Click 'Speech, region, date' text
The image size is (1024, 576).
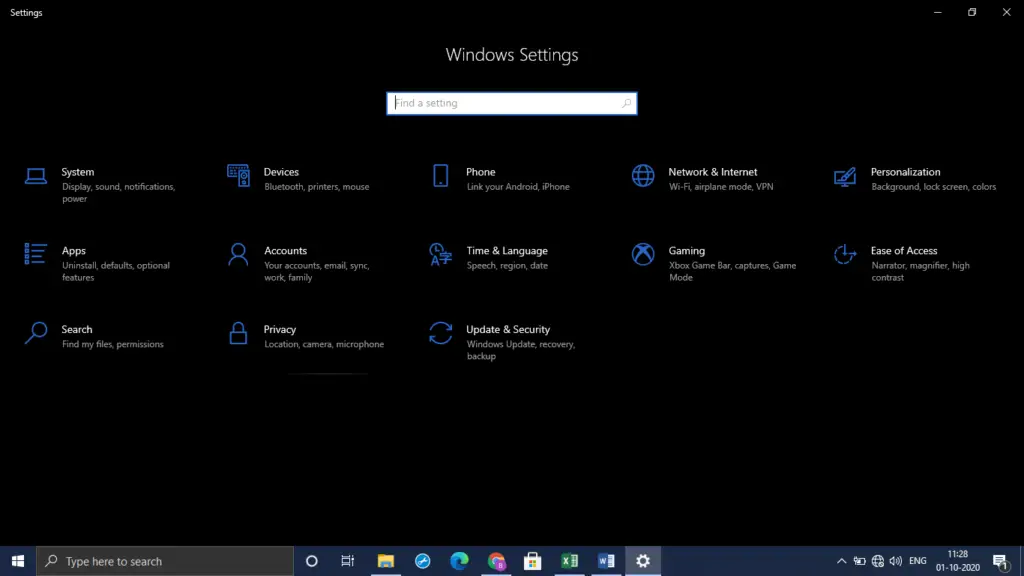(x=507, y=266)
